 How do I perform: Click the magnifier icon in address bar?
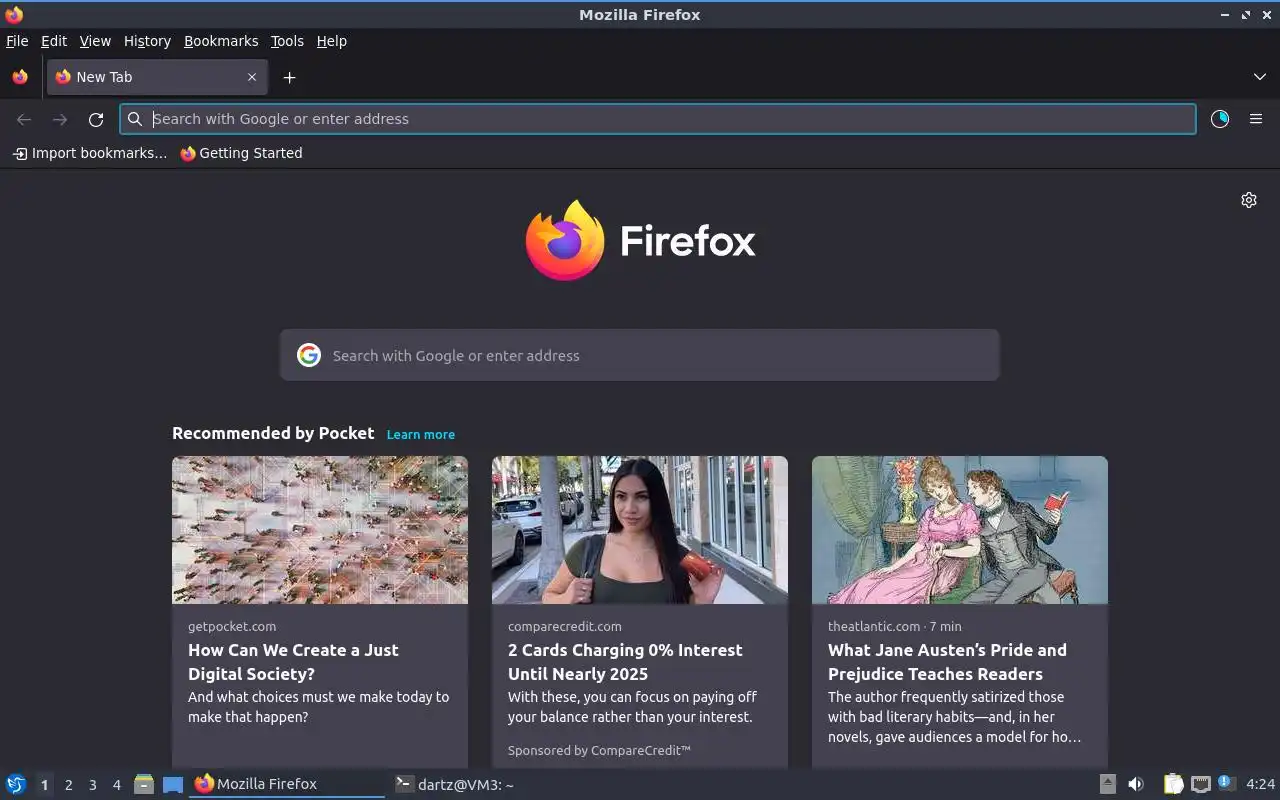tap(135, 119)
